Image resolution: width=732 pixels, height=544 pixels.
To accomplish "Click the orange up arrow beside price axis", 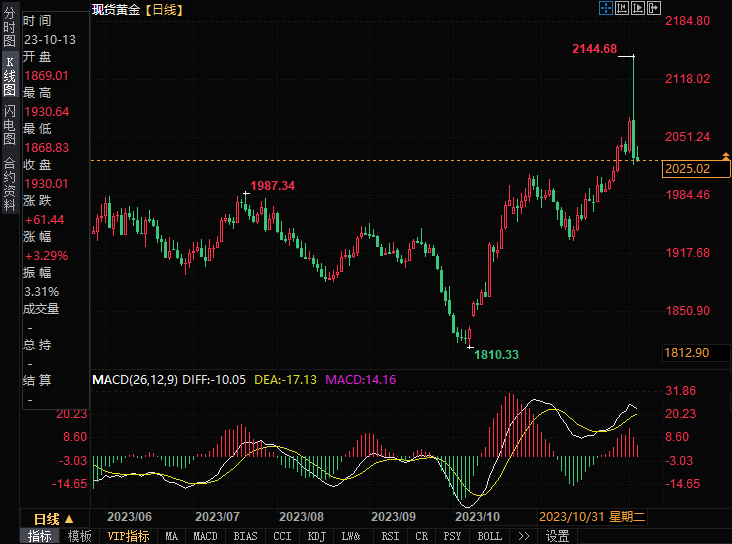I will 727,155.
